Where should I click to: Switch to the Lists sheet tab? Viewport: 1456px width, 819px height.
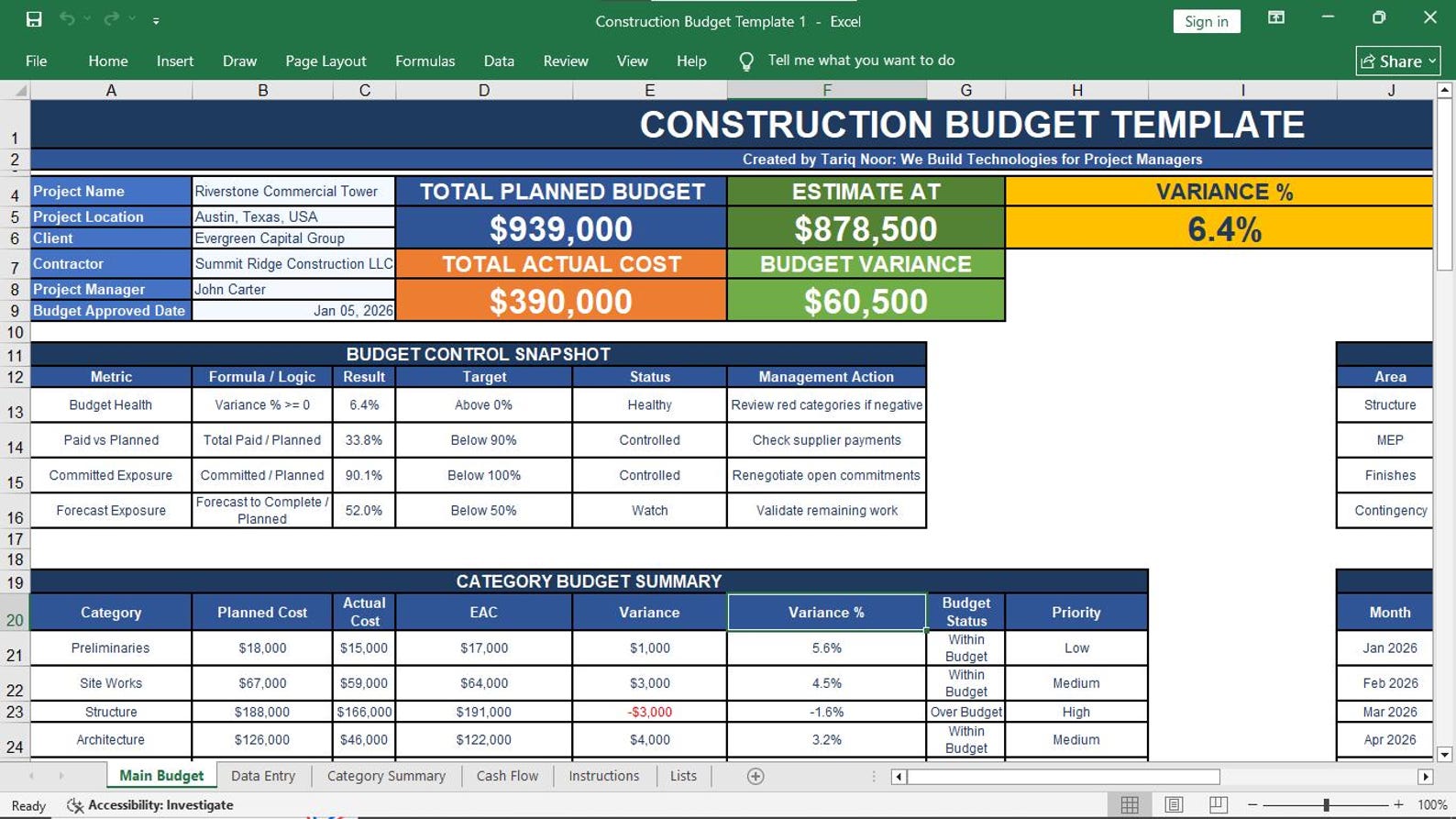coord(683,776)
